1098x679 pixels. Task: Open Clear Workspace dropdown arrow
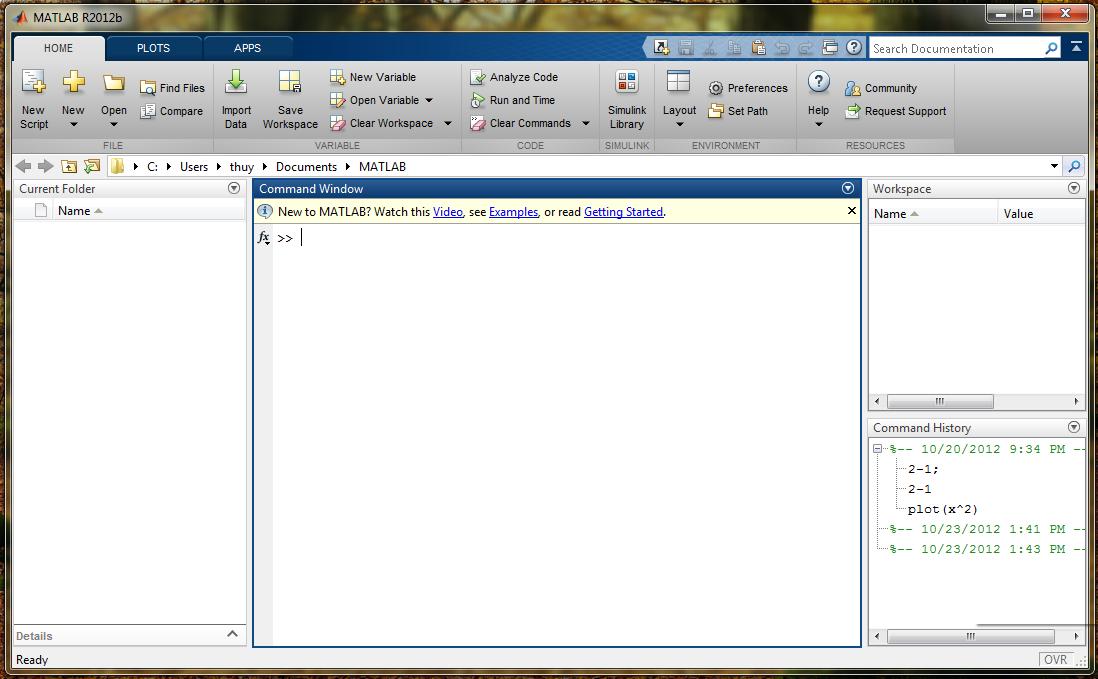[x=447, y=123]
